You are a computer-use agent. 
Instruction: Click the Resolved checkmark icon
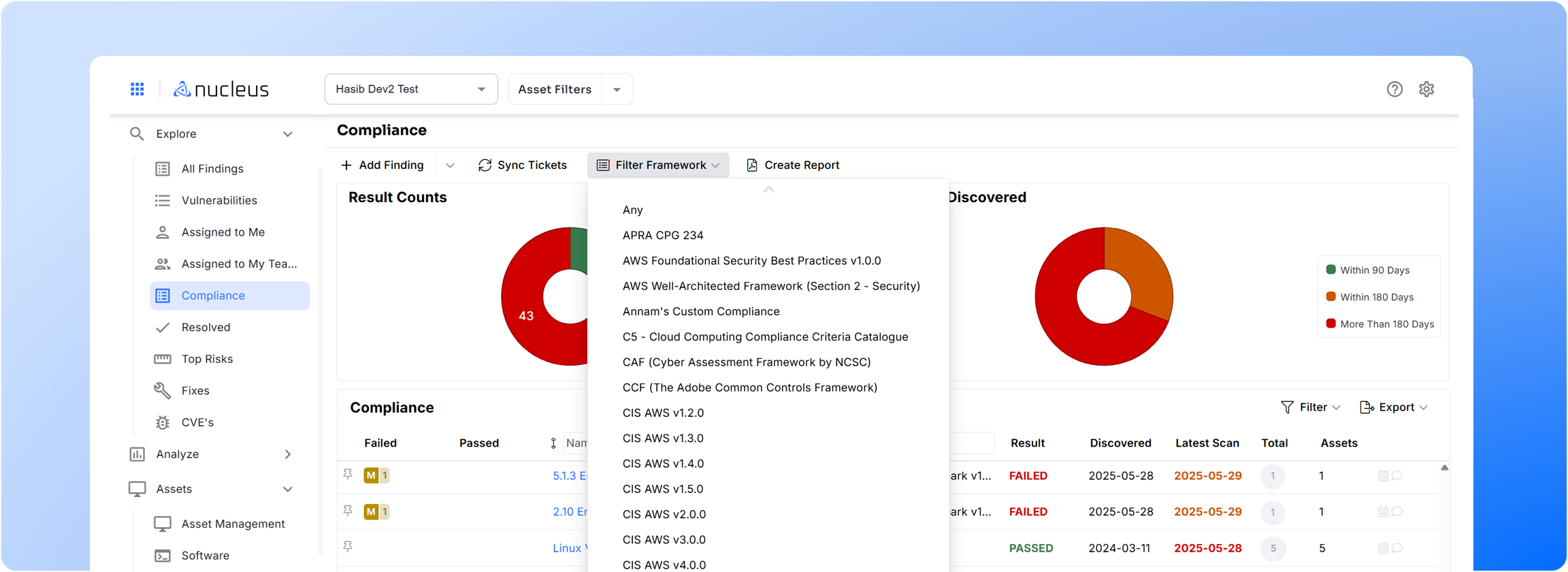[x=163, y=328]
